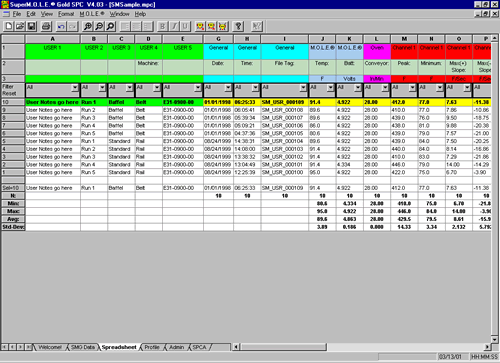
Task: Switch to the Welcome! tab
Action: (50, 347)
